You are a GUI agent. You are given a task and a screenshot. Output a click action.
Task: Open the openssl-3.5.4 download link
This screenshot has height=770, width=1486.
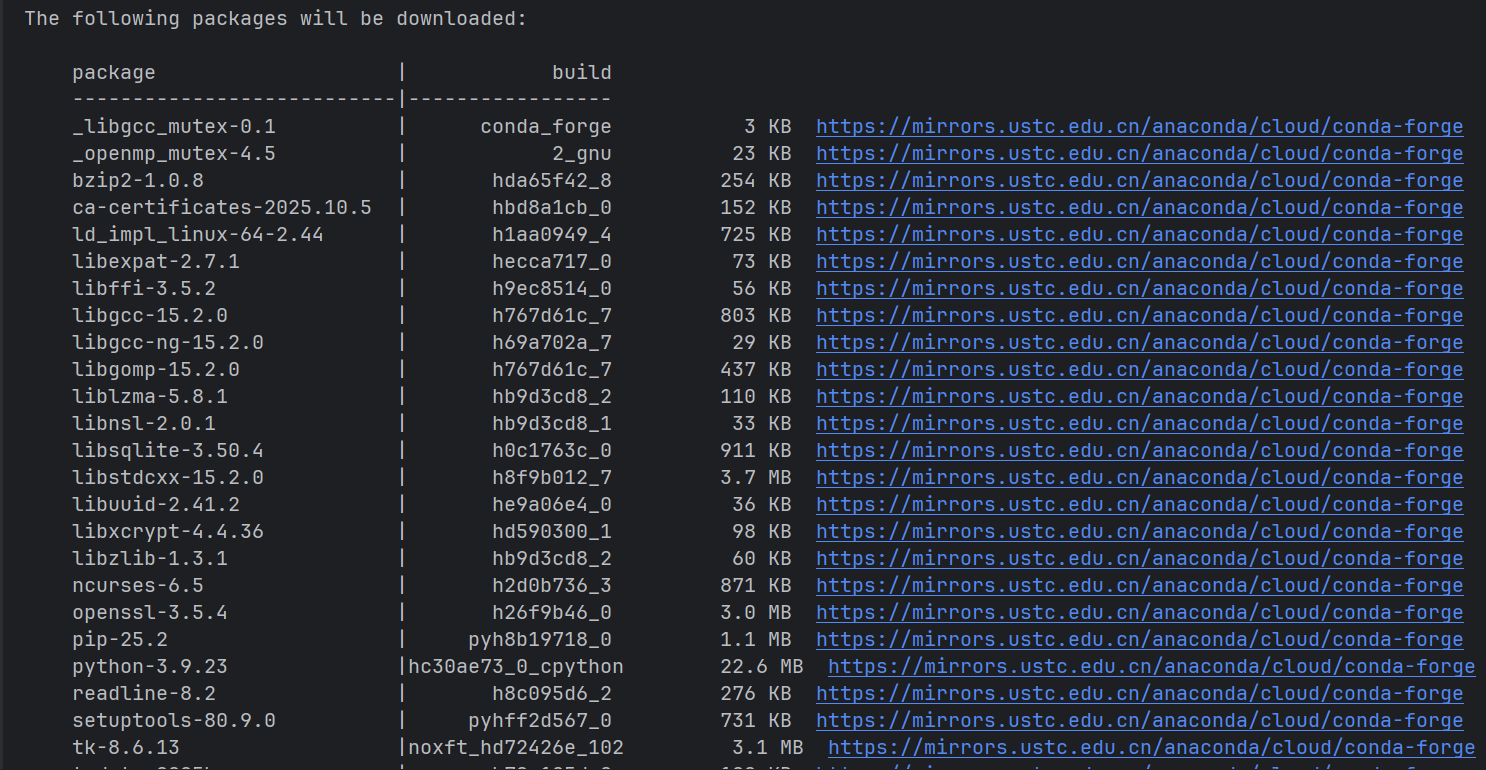(1140, 613)
